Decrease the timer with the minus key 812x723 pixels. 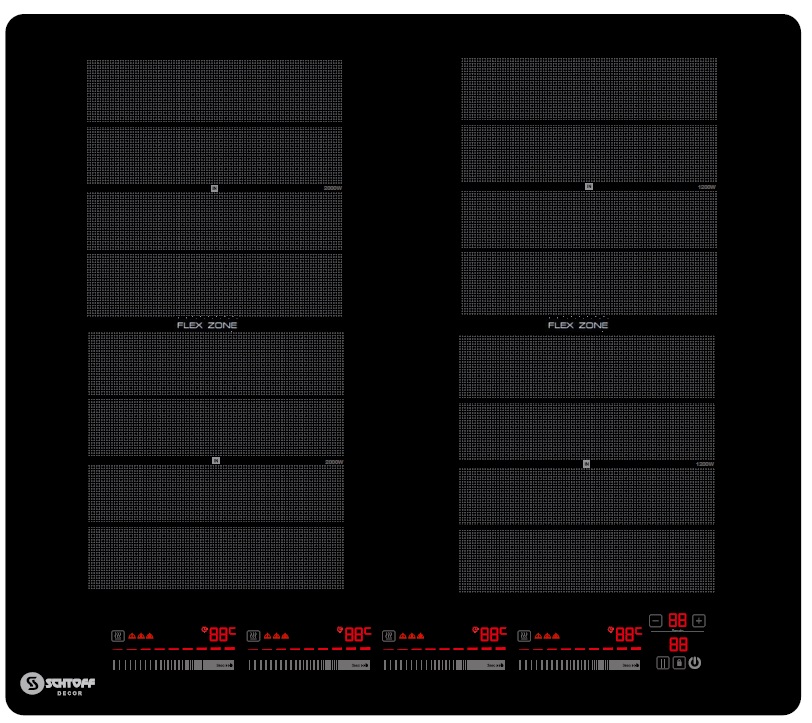click(x=655, y=621)
